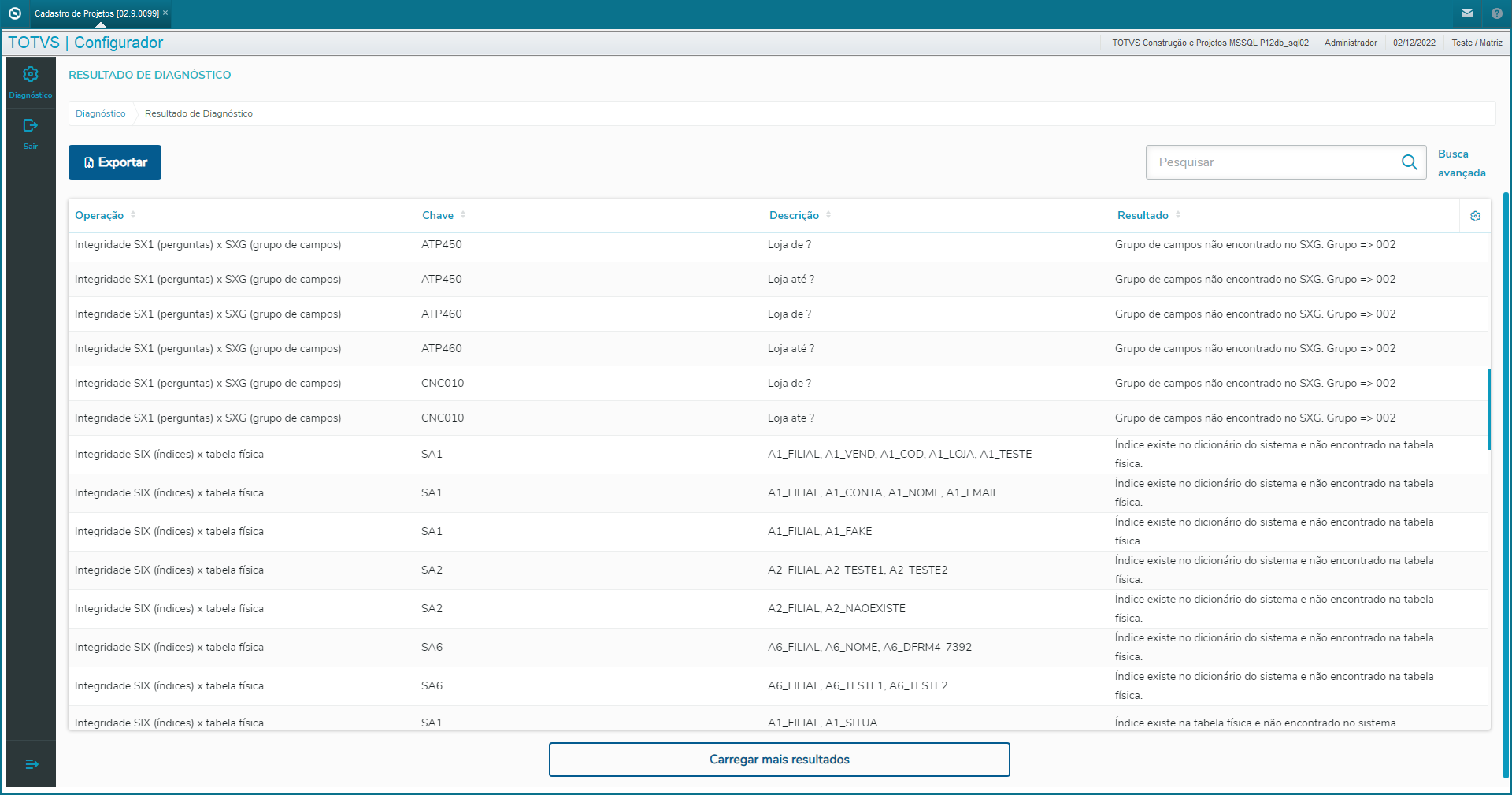
Task: Select the ATP450 'Loja até ?' row
Action: pyautogui.click(x=779, y=280)
